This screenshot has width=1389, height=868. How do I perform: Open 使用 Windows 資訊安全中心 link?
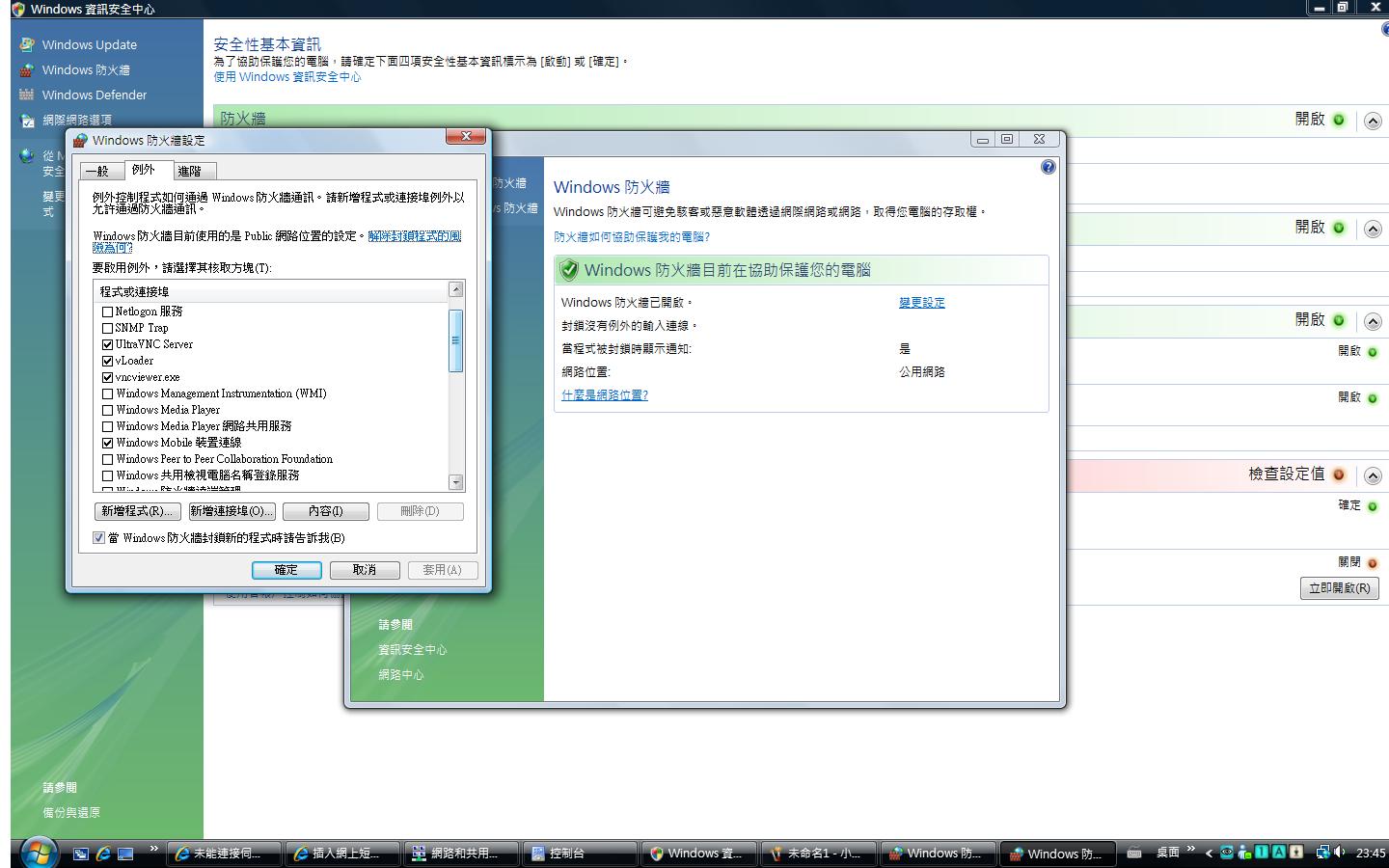[x=287, y=77]
